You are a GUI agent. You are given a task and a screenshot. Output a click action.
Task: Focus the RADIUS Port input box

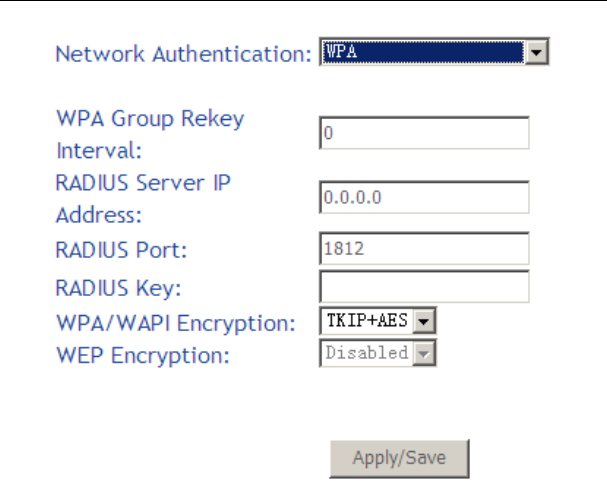pos(424,248)
